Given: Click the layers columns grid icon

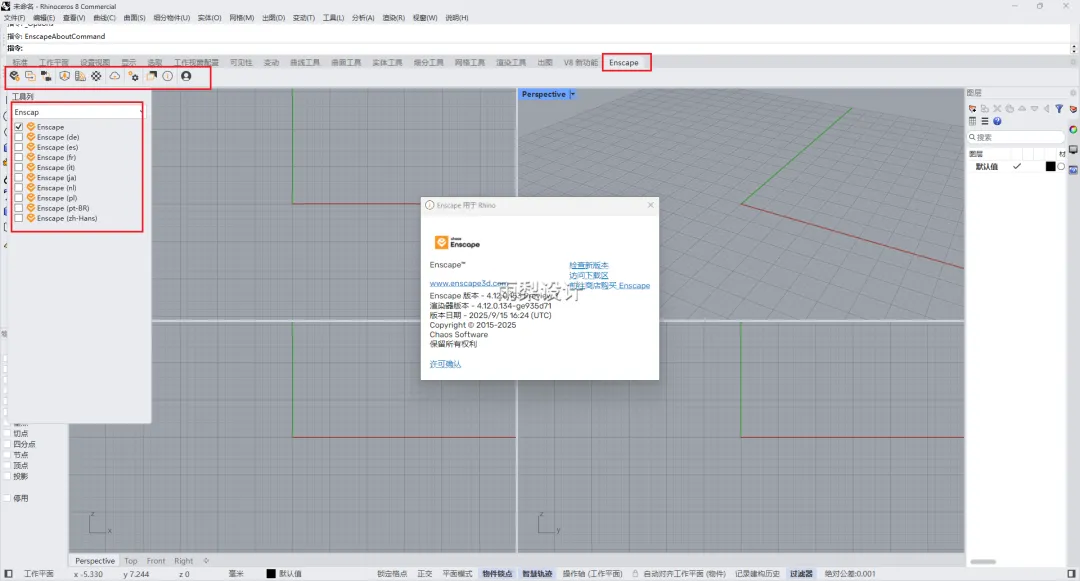Looking at the screenshot, I should point(973,121).
